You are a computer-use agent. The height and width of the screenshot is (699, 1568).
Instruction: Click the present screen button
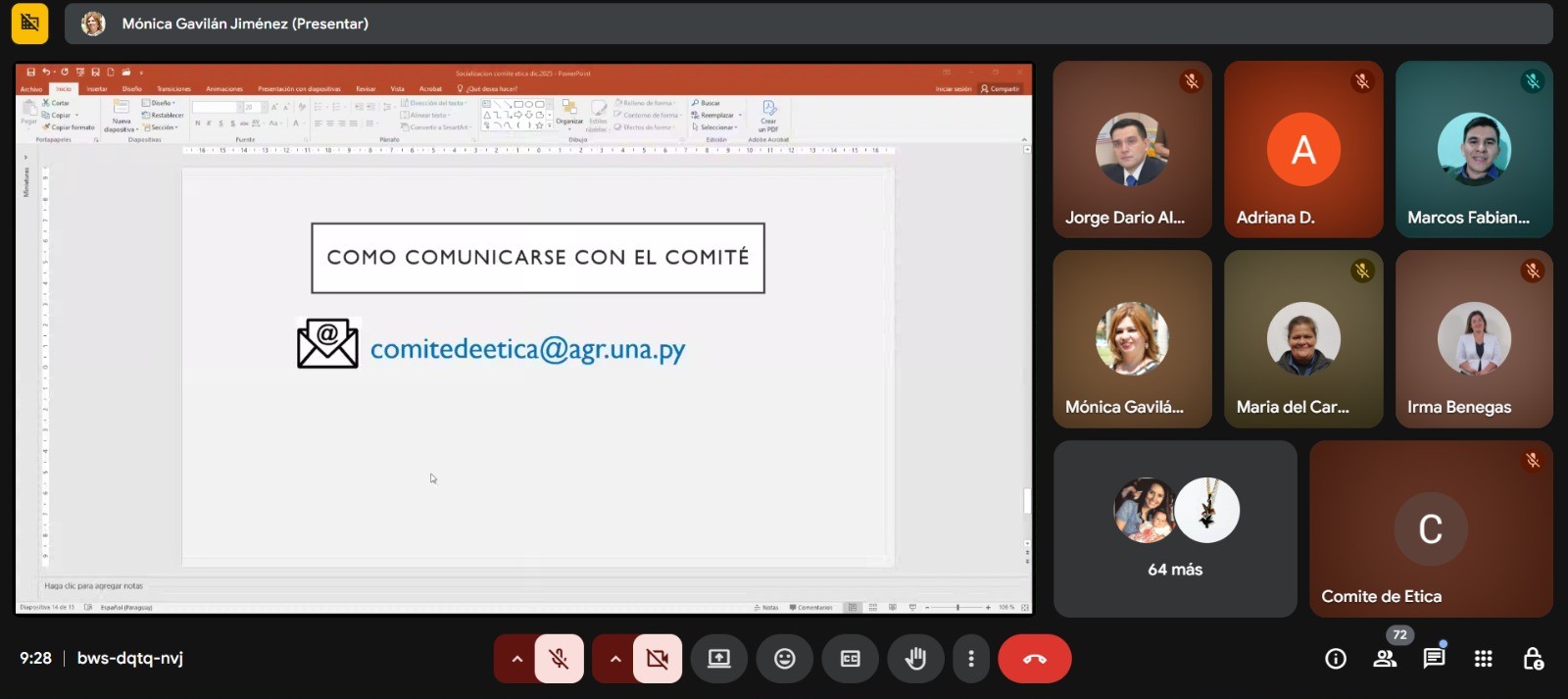coord(719,659)
